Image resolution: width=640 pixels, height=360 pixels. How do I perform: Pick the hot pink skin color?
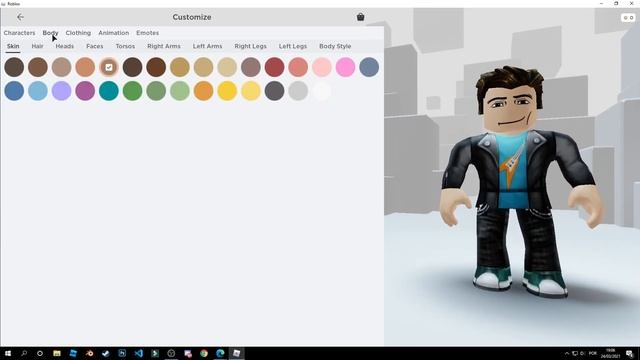345,67
